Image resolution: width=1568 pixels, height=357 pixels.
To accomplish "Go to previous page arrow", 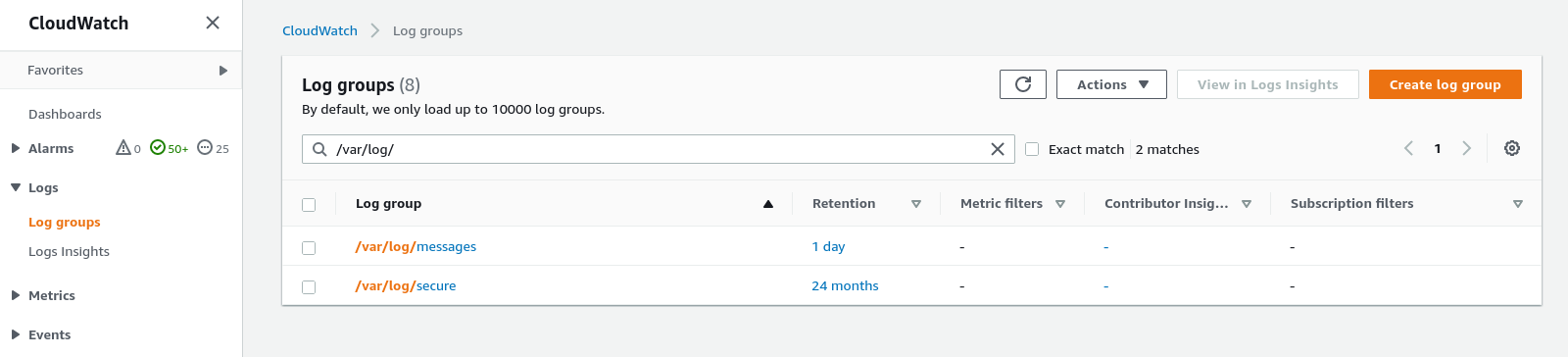I will tap(1408, 148).
